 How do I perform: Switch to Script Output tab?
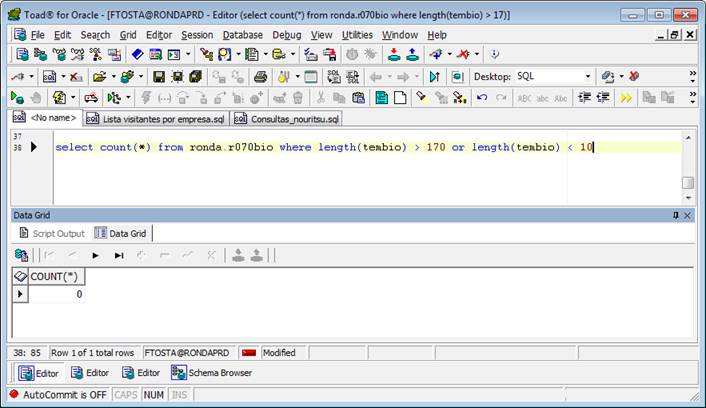tap(53, 233)
